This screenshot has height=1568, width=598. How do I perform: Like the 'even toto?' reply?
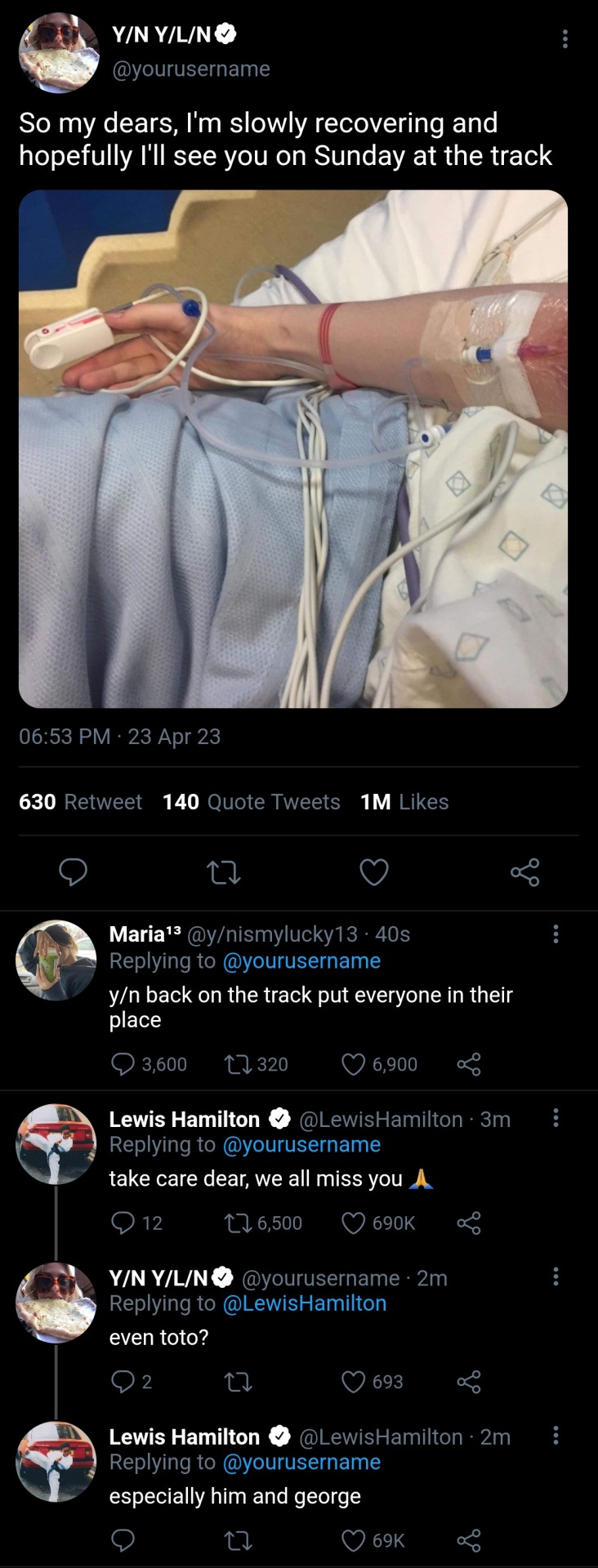point(353,1381)
